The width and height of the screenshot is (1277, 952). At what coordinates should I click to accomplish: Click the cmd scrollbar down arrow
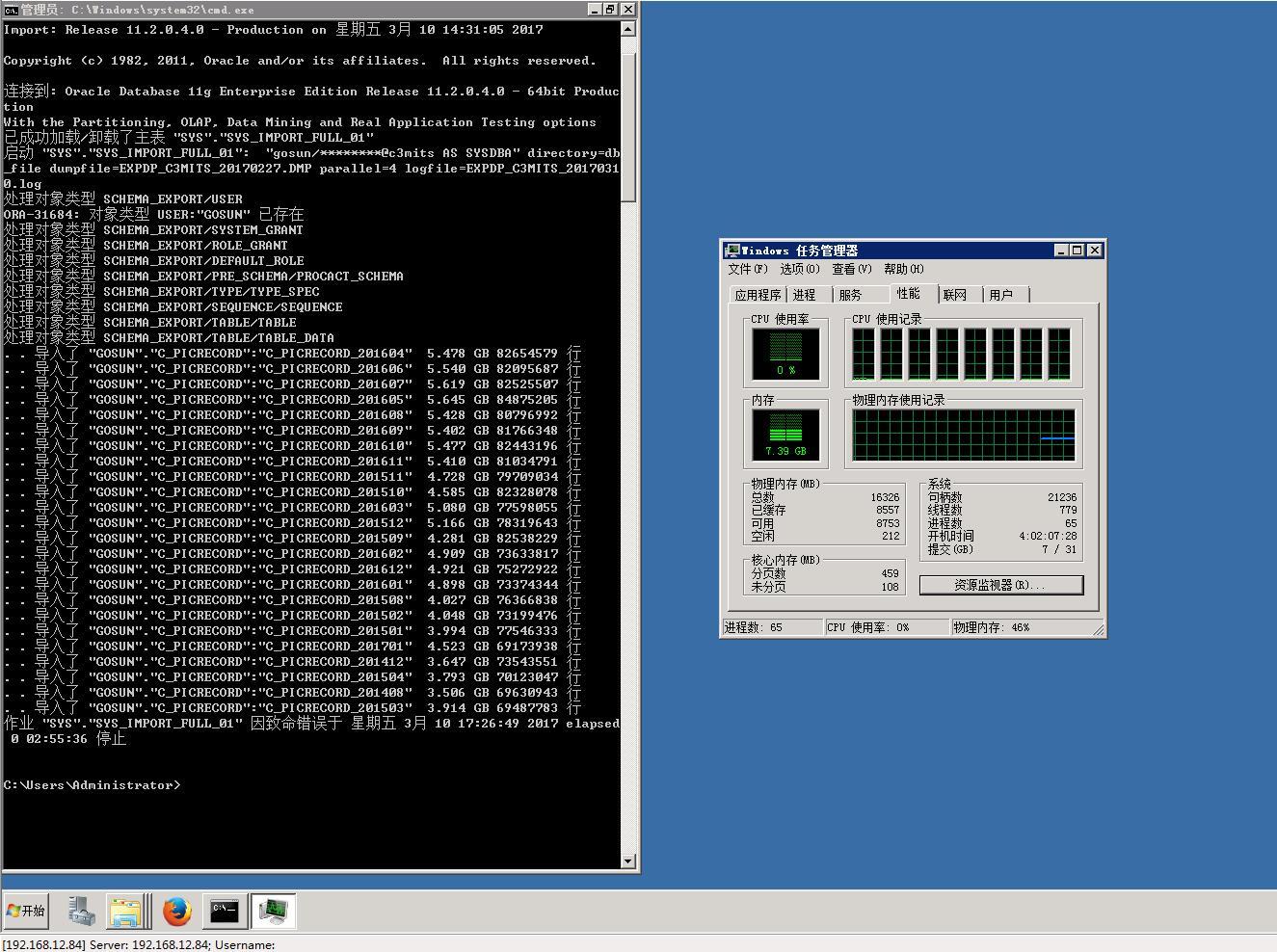click(628, 861)
